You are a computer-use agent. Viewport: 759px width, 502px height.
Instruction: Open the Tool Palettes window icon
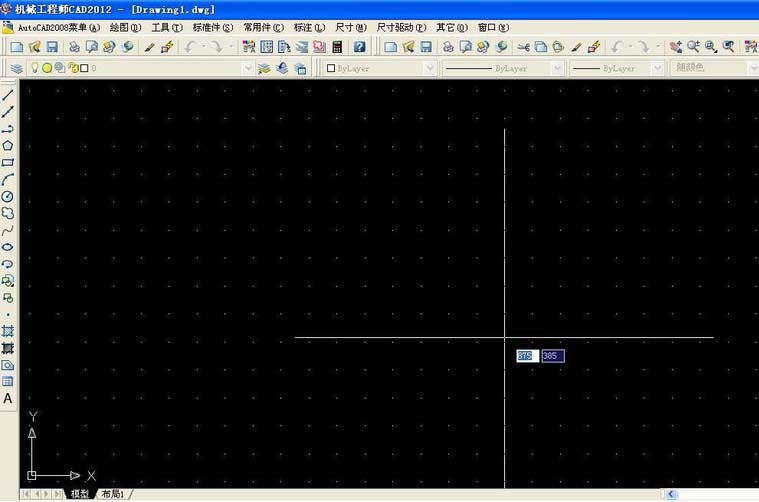click(x=284, y=47)
